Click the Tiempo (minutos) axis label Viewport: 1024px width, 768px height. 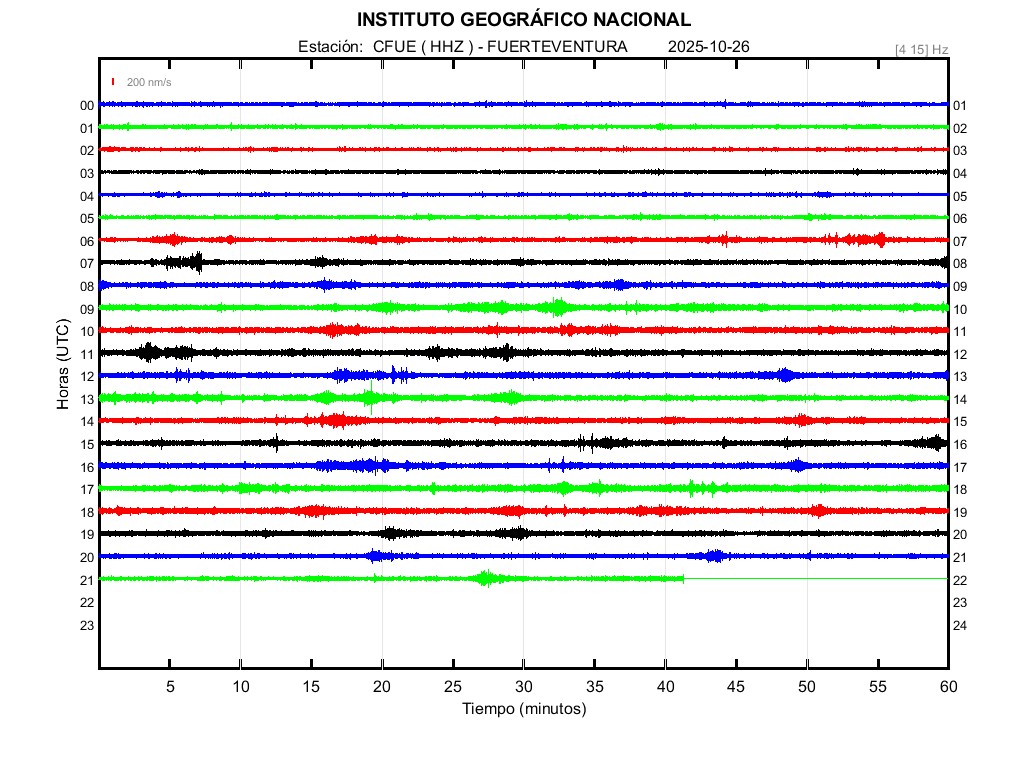click(x=523, y=709)
